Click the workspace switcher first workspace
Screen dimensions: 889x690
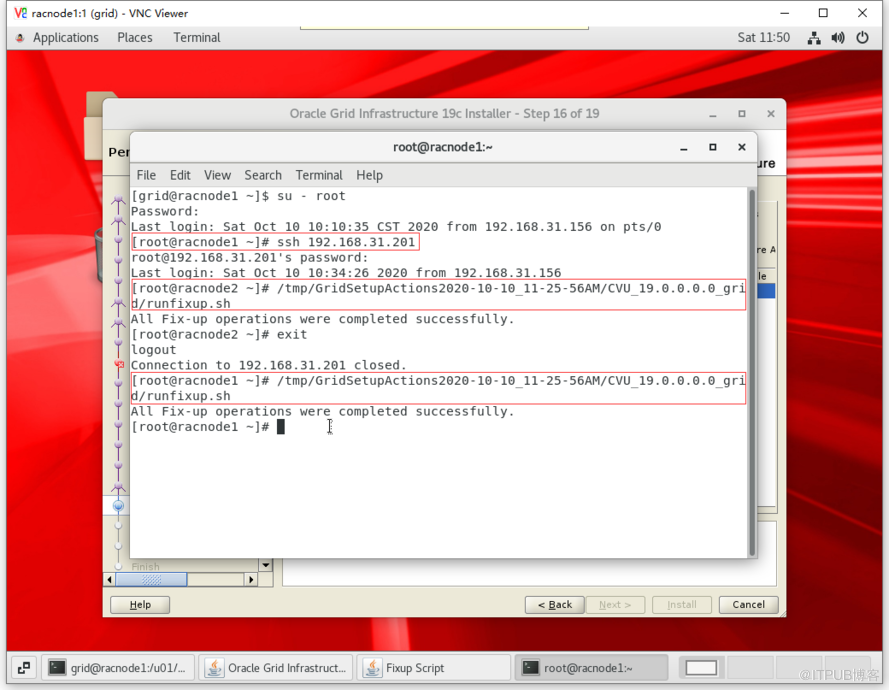(701, 668)
